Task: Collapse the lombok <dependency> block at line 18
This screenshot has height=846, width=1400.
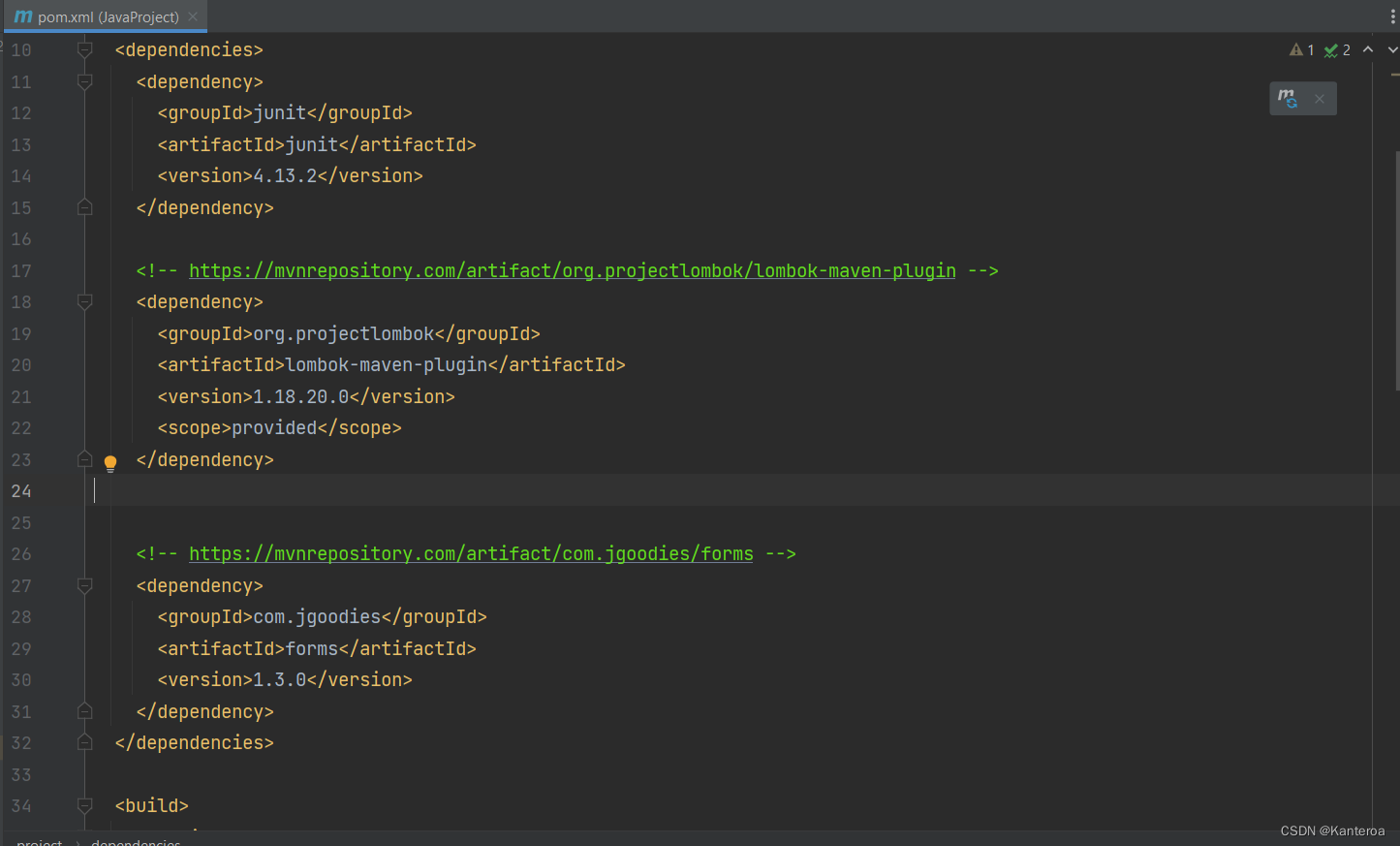Action: 85,302
